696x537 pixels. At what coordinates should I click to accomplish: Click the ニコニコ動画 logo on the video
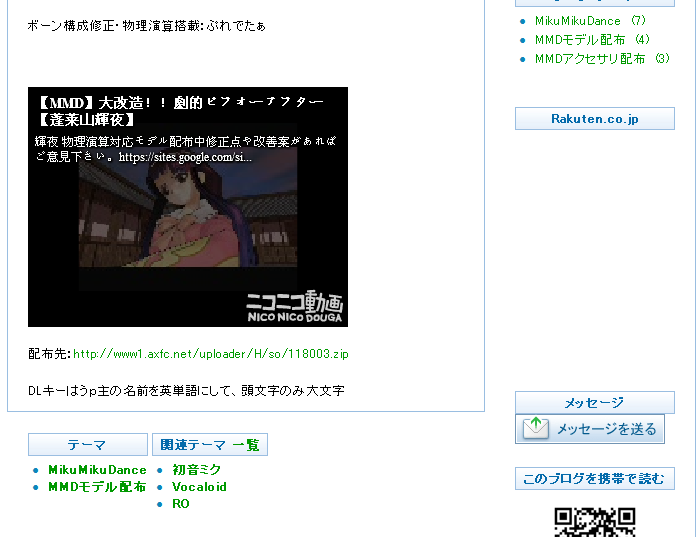(x=295, y=306)
